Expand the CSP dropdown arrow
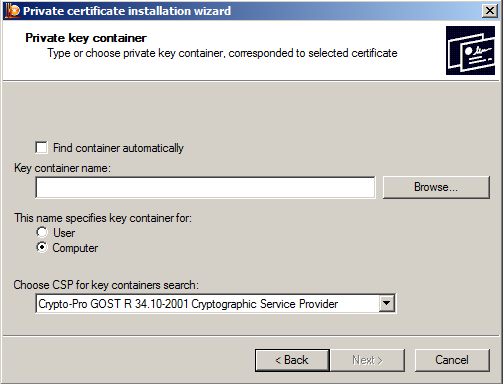This screenshot has height=384, width=503. click(x=386, y=303)
